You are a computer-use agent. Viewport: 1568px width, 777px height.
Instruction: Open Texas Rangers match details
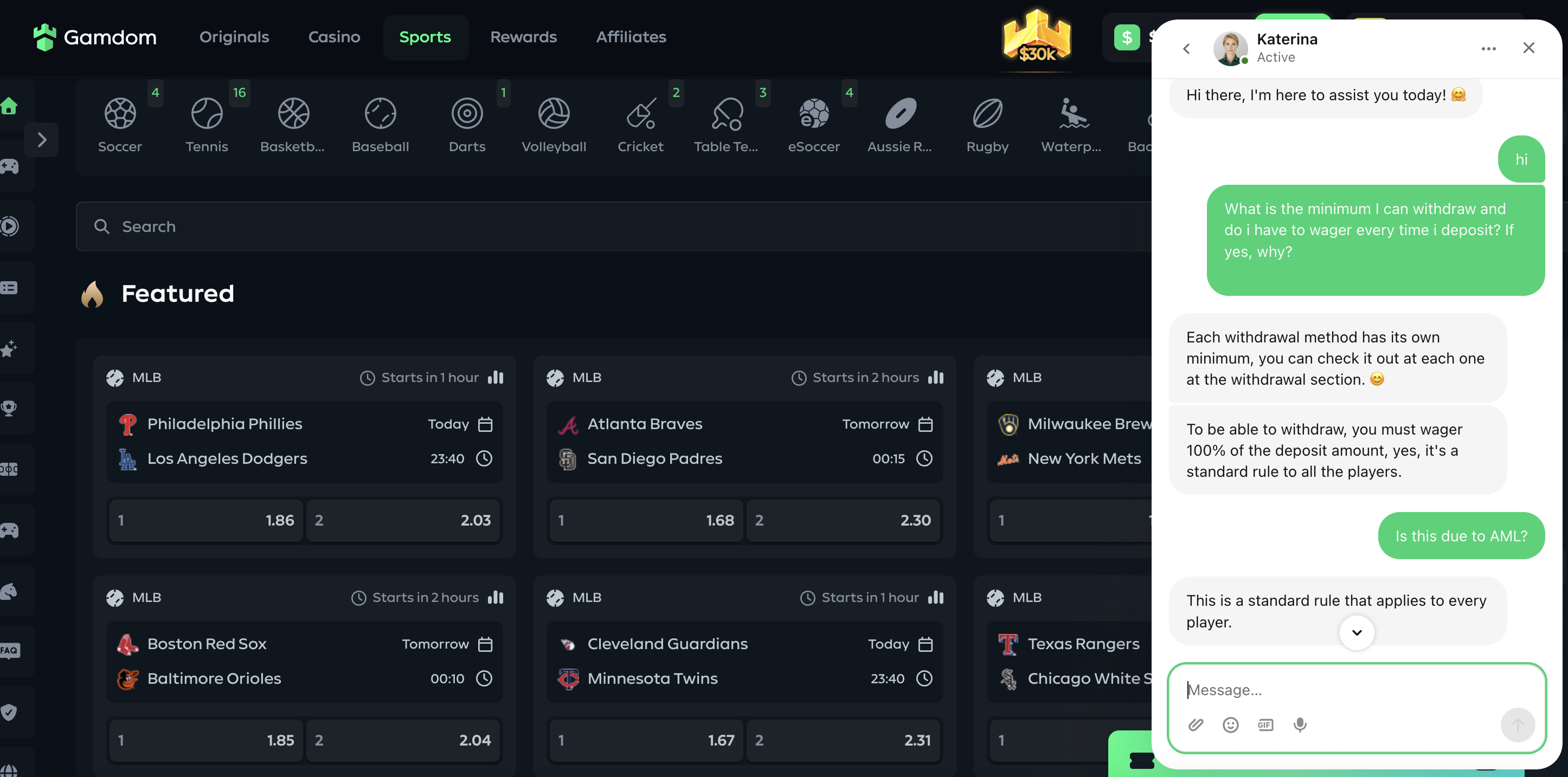coord(1070,662)
